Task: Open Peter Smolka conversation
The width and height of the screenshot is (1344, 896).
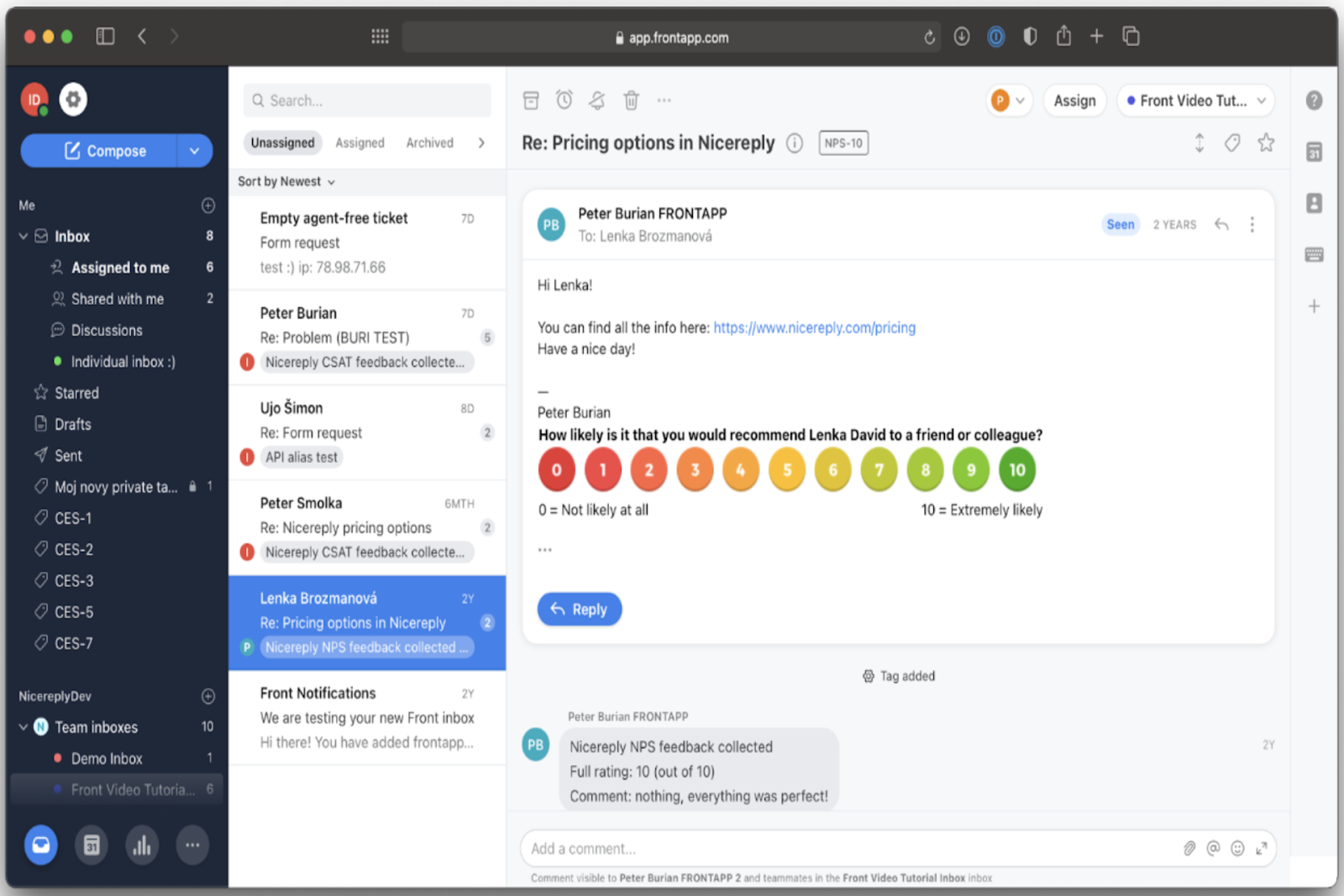Action: pos(367,527)
